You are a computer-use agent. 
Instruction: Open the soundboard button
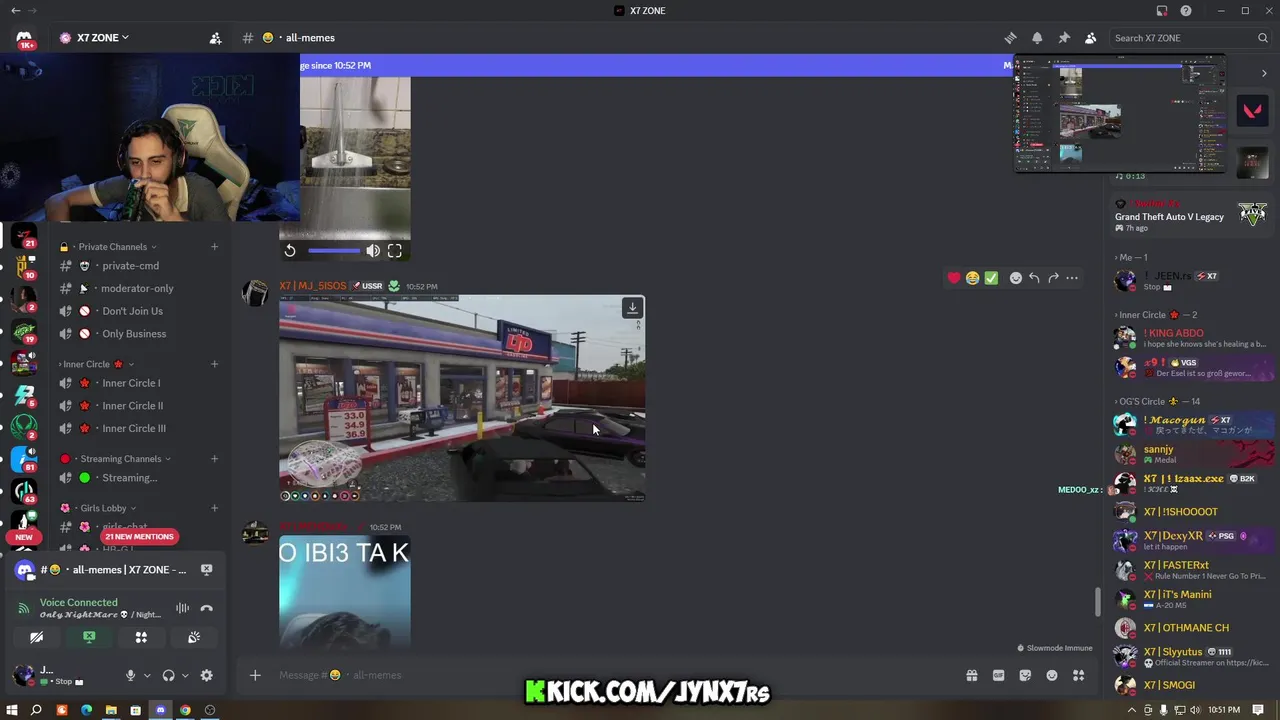tap(194, 637)
